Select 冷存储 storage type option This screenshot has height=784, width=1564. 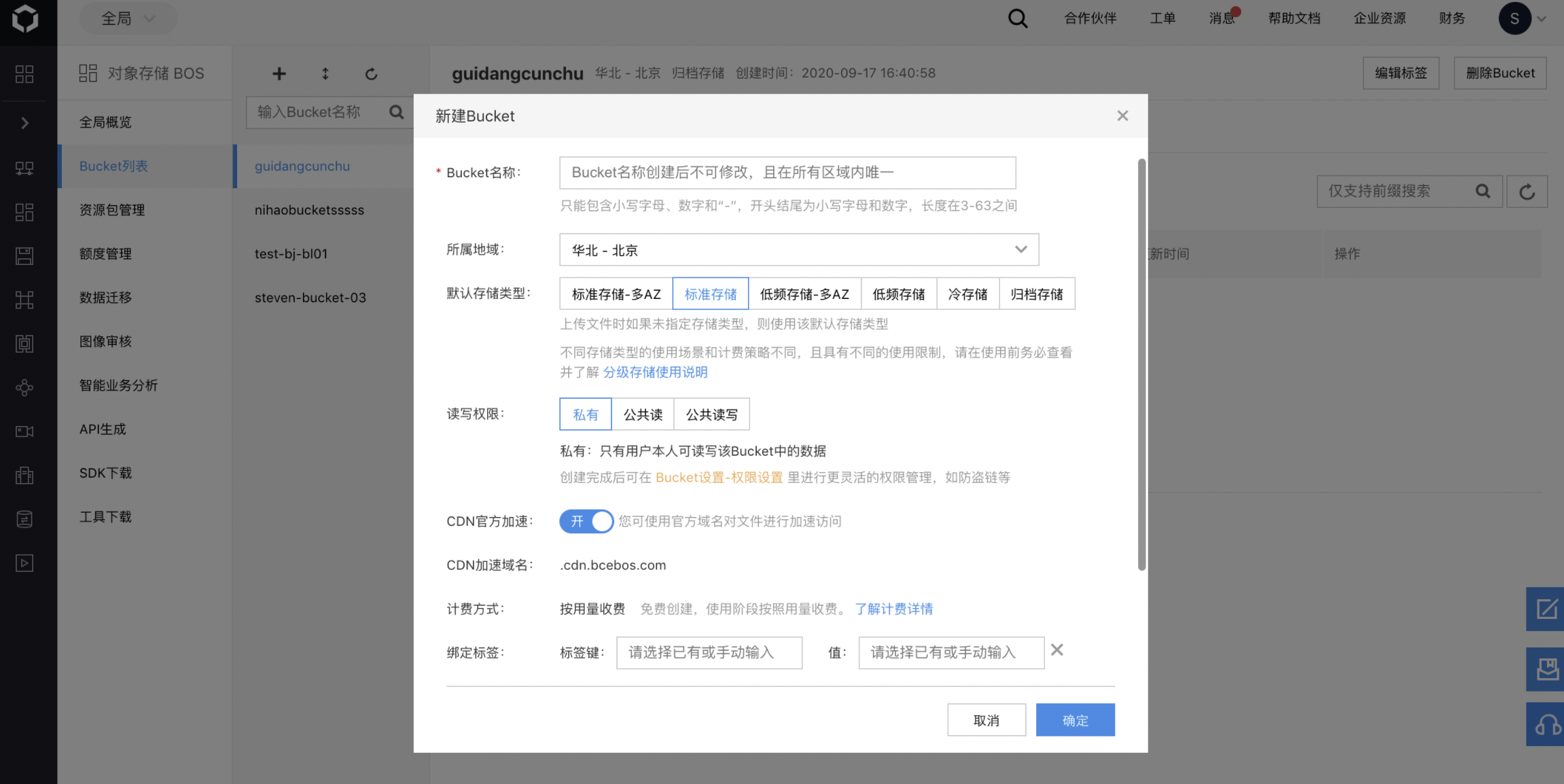click(x=967, y=294)
